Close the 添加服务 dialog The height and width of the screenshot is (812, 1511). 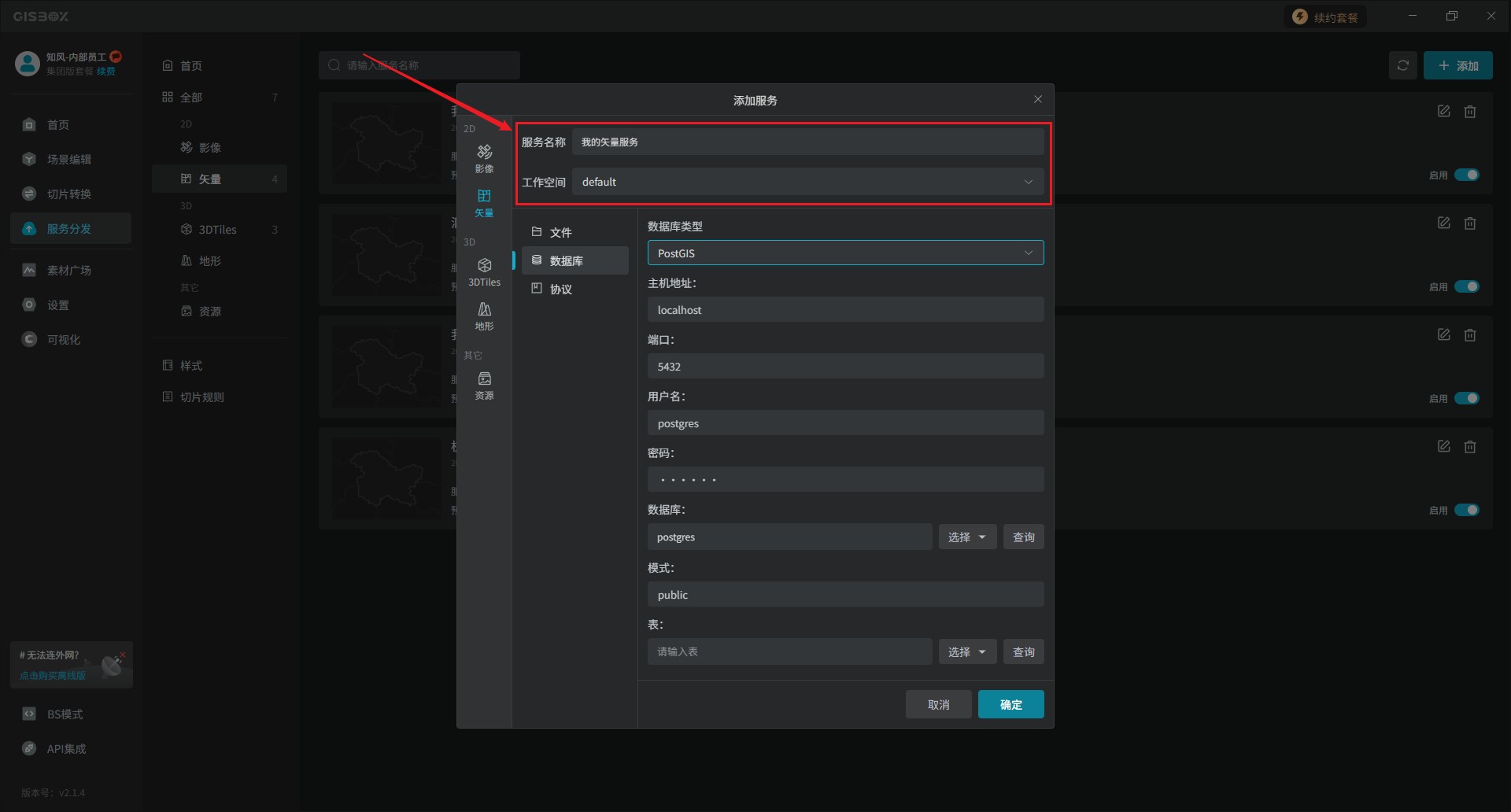[x=1037, y=99]
